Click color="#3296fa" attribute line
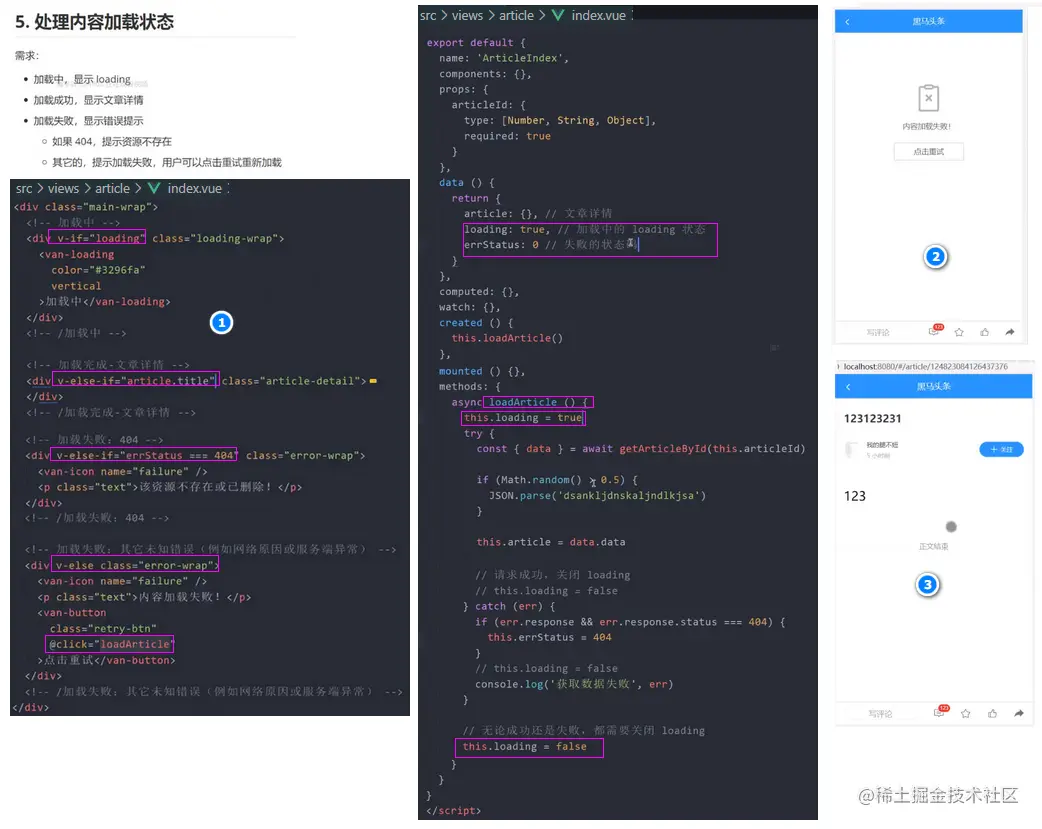This screenshot has width=1042, height=829. click(x=98, y=270)
